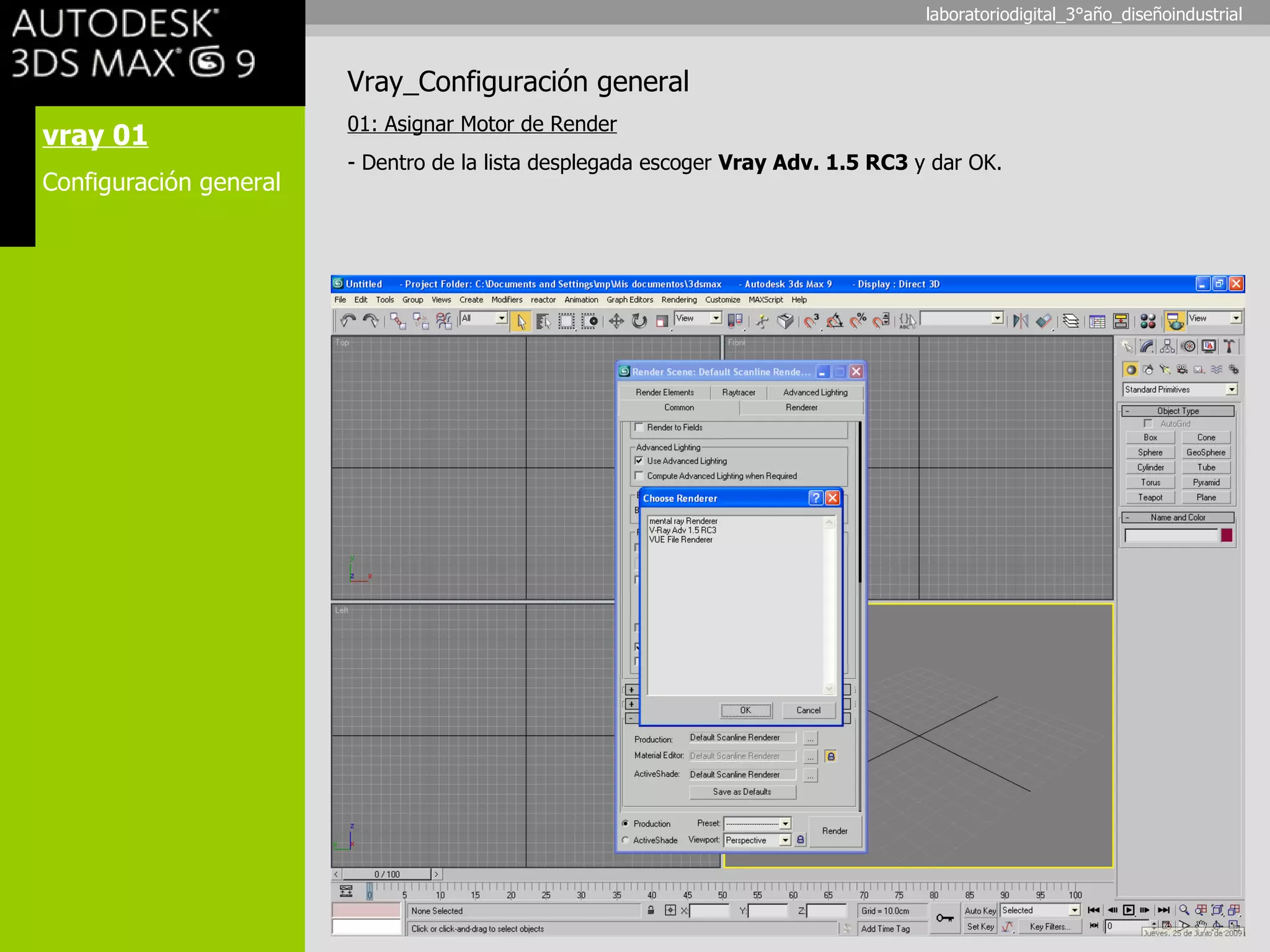This screenshot has height=952, width=1270.
Task: Click the Undo arrow icon
Action: (348, 320)
